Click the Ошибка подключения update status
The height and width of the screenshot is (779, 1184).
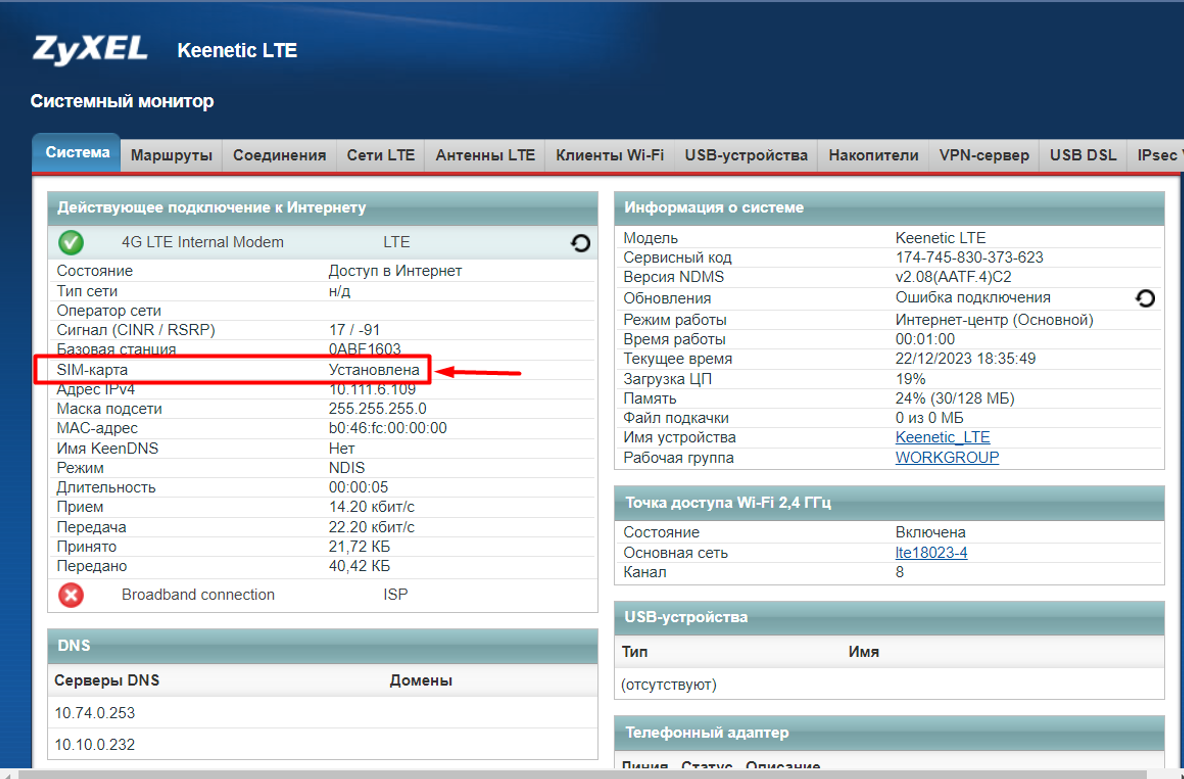click(x=973, y=297)
